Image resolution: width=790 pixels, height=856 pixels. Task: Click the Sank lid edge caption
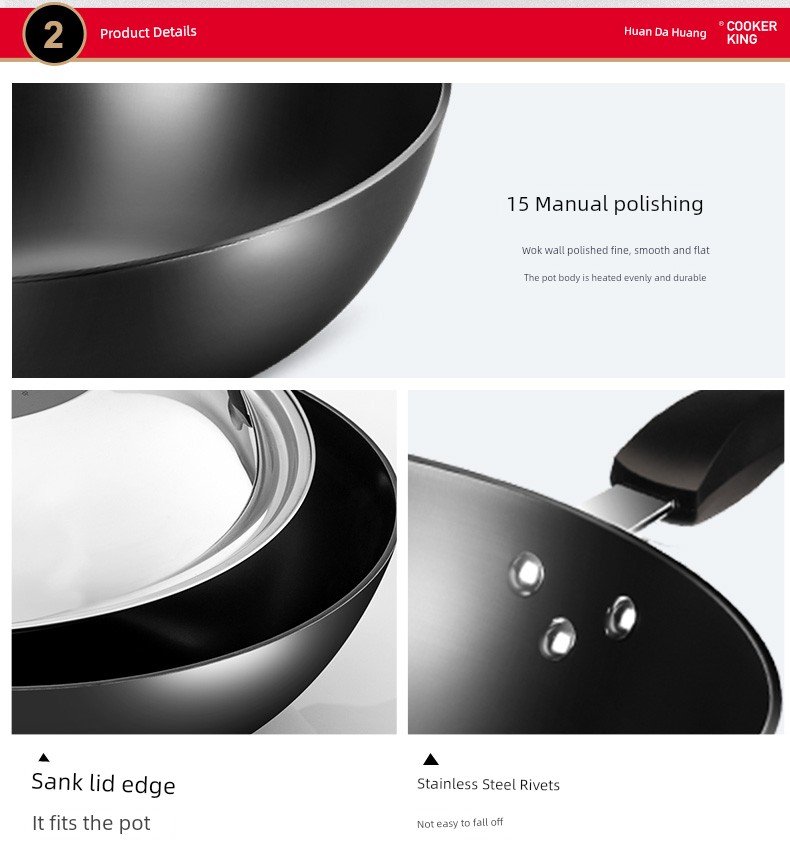click(x=103, y=783)
